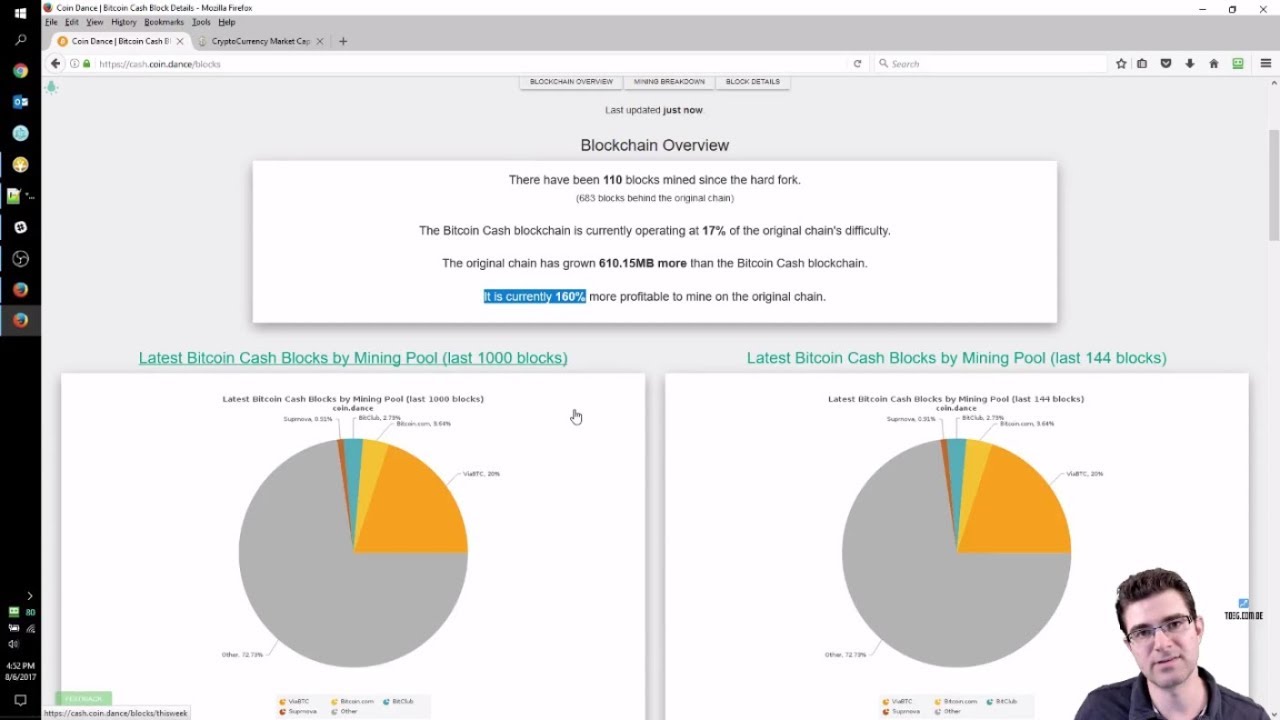
Task: Open the Tools menu
Action: [201, 22]
